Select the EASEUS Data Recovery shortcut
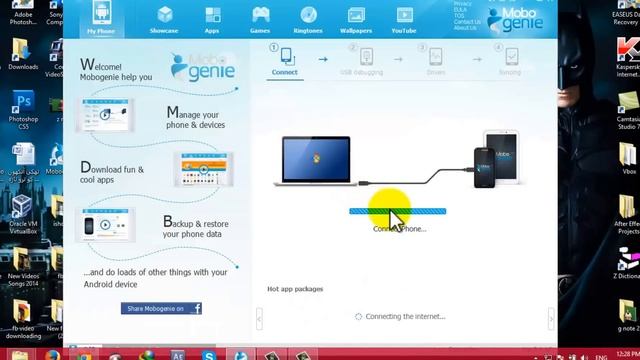The image size is (640, 360). (x=627, y=12)
